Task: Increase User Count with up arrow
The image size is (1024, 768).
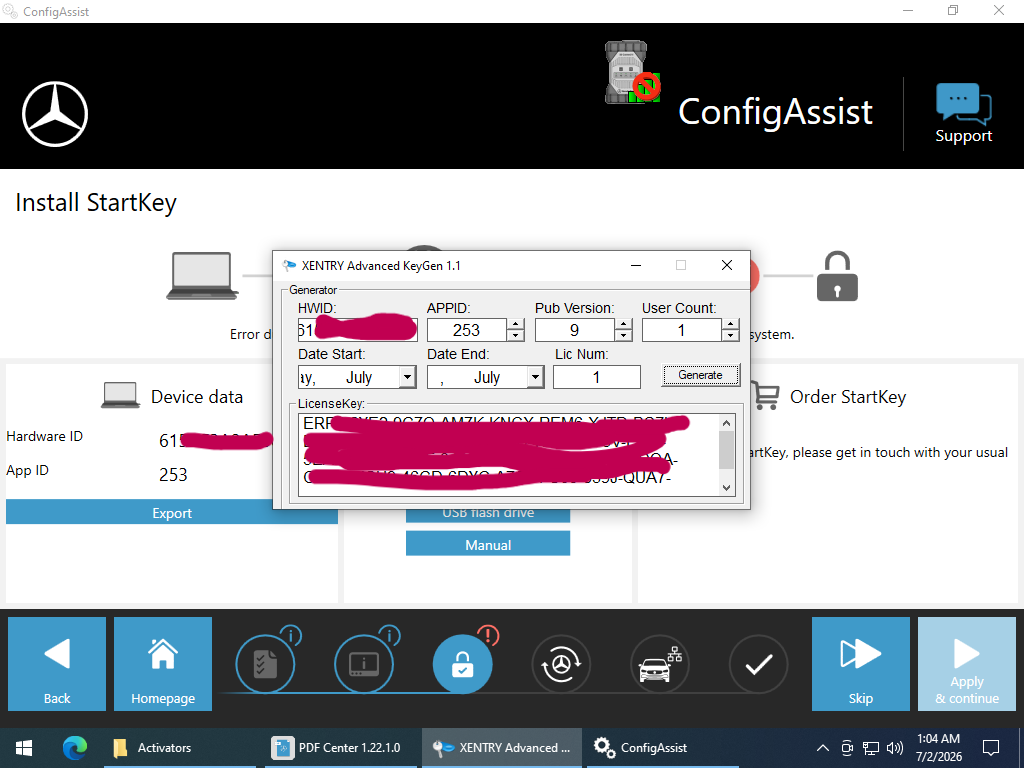Action: coord(731,325)
